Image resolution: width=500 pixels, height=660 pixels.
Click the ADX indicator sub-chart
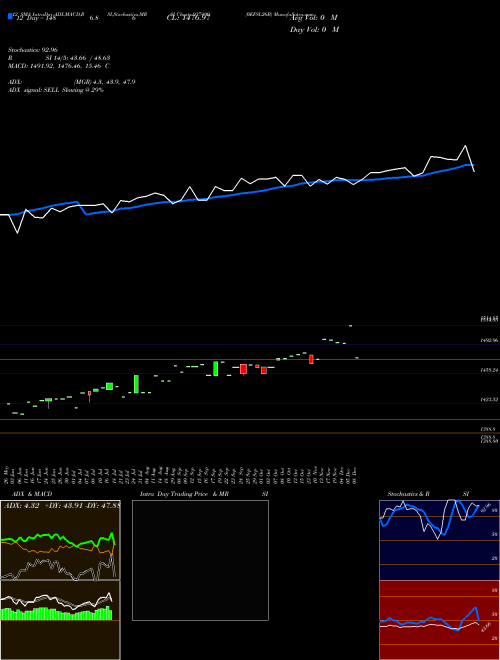[x=60, y=540]
